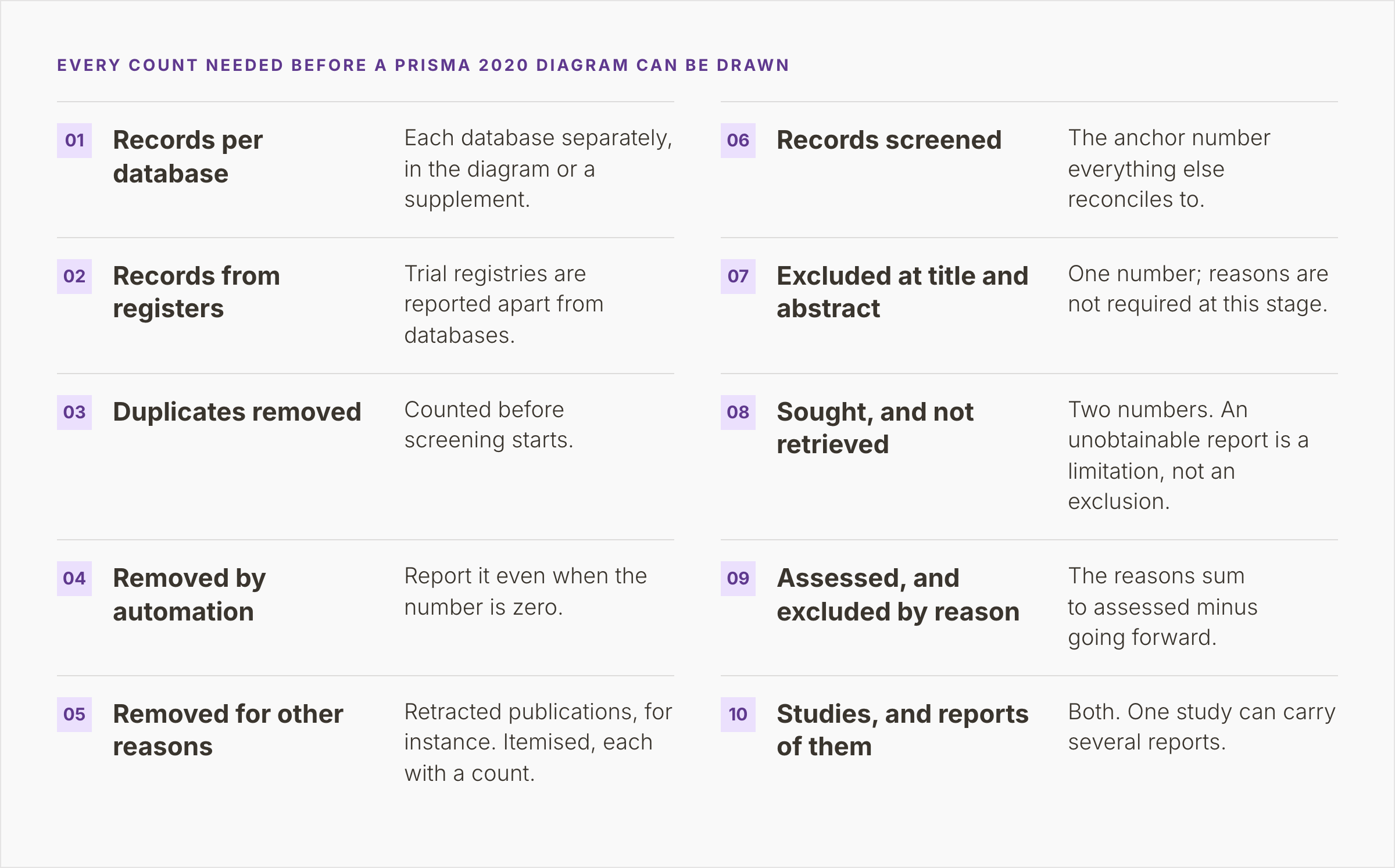Click the 'Duplicates removed' heading
This screenshot has width=1395, height=868.
click(x=237, y=412)
